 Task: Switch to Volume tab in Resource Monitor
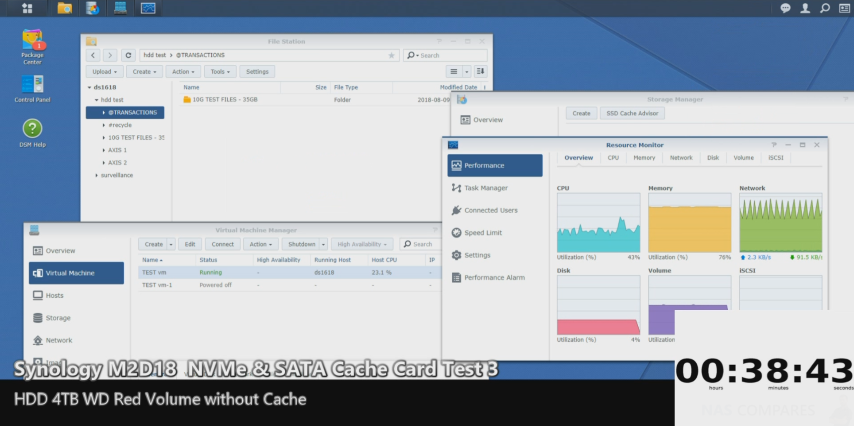tap(743, 158)
